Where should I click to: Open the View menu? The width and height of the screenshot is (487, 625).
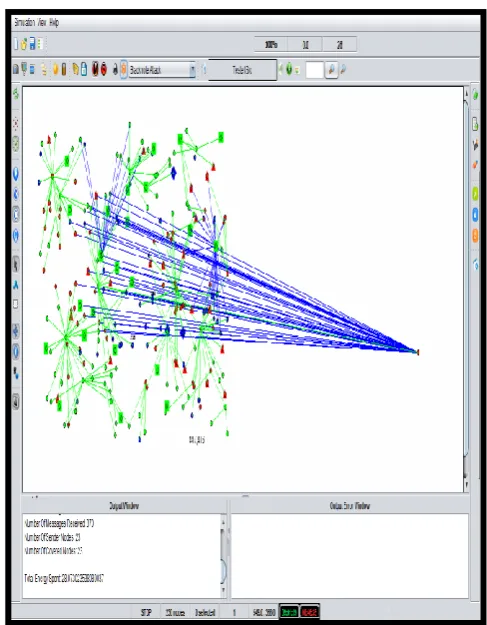coord(42,23)
